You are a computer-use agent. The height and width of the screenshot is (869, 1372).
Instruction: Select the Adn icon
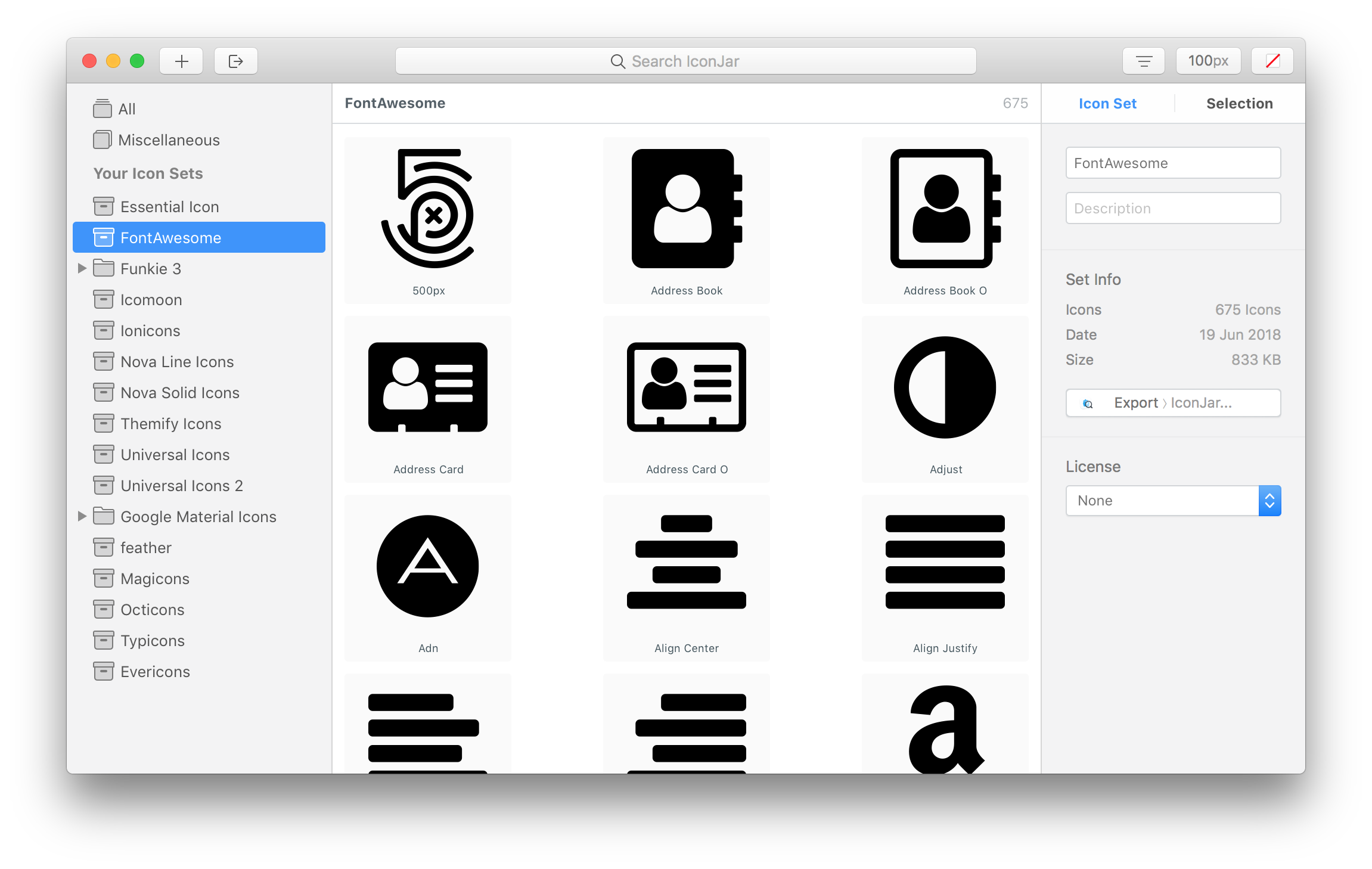tap(428, 578)
